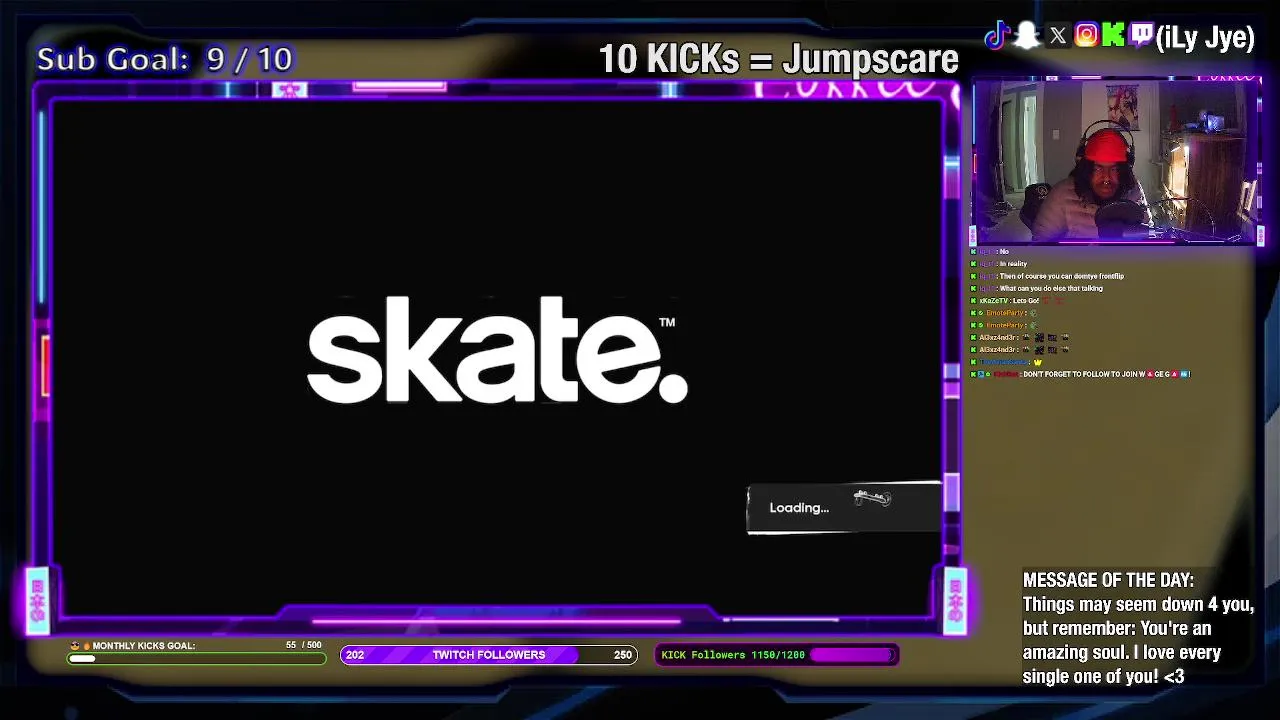Click the "250" Twitch followers target
This screenshot has height=720, width=1280.
click(x=623, y=655)
